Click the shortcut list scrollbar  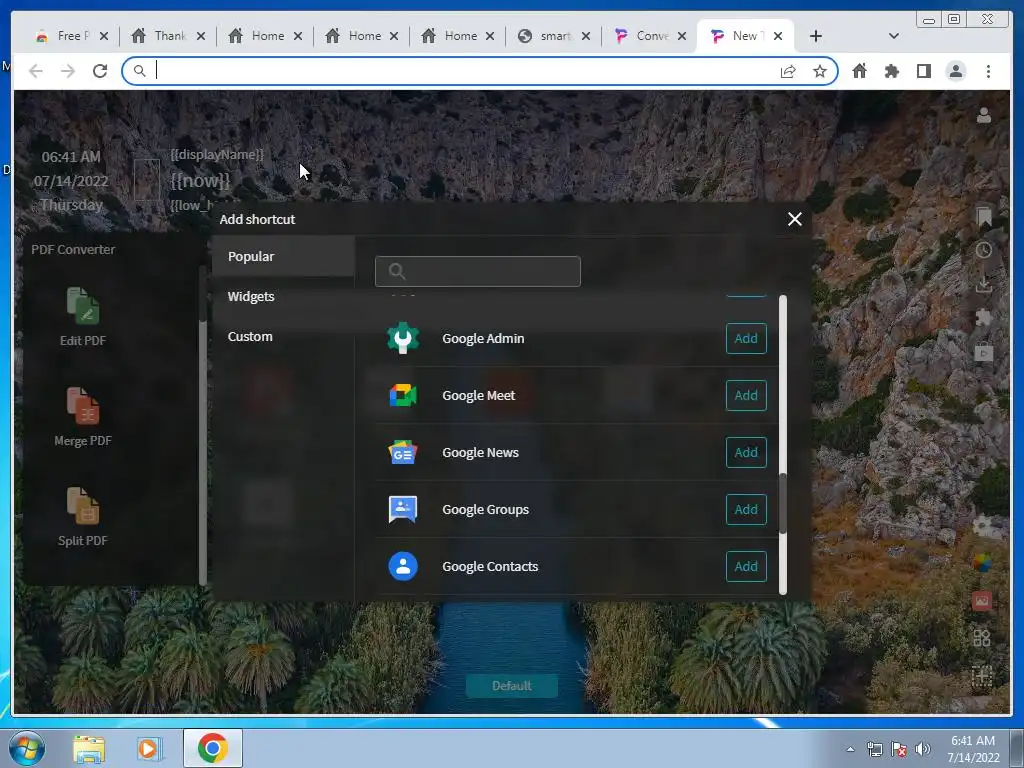click(x=782, y=503)
